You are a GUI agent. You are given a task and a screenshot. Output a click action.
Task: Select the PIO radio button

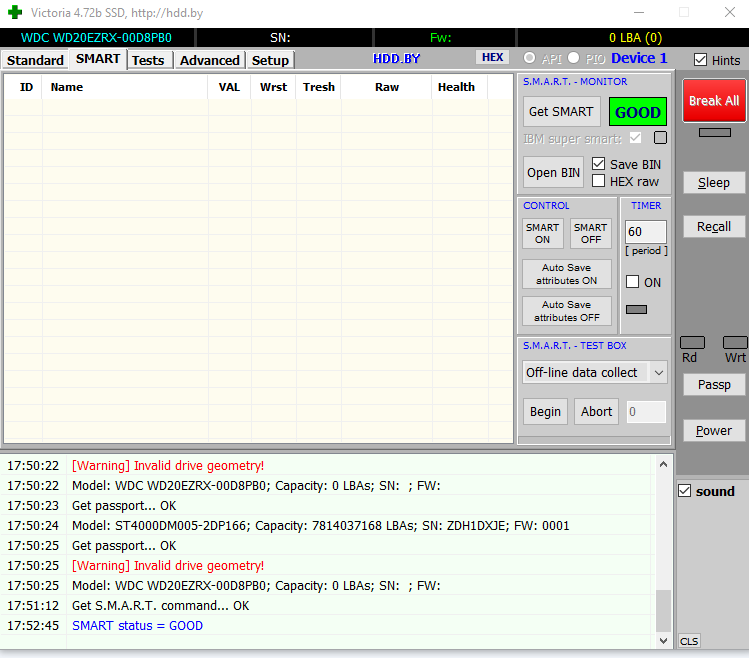(574, 59)
